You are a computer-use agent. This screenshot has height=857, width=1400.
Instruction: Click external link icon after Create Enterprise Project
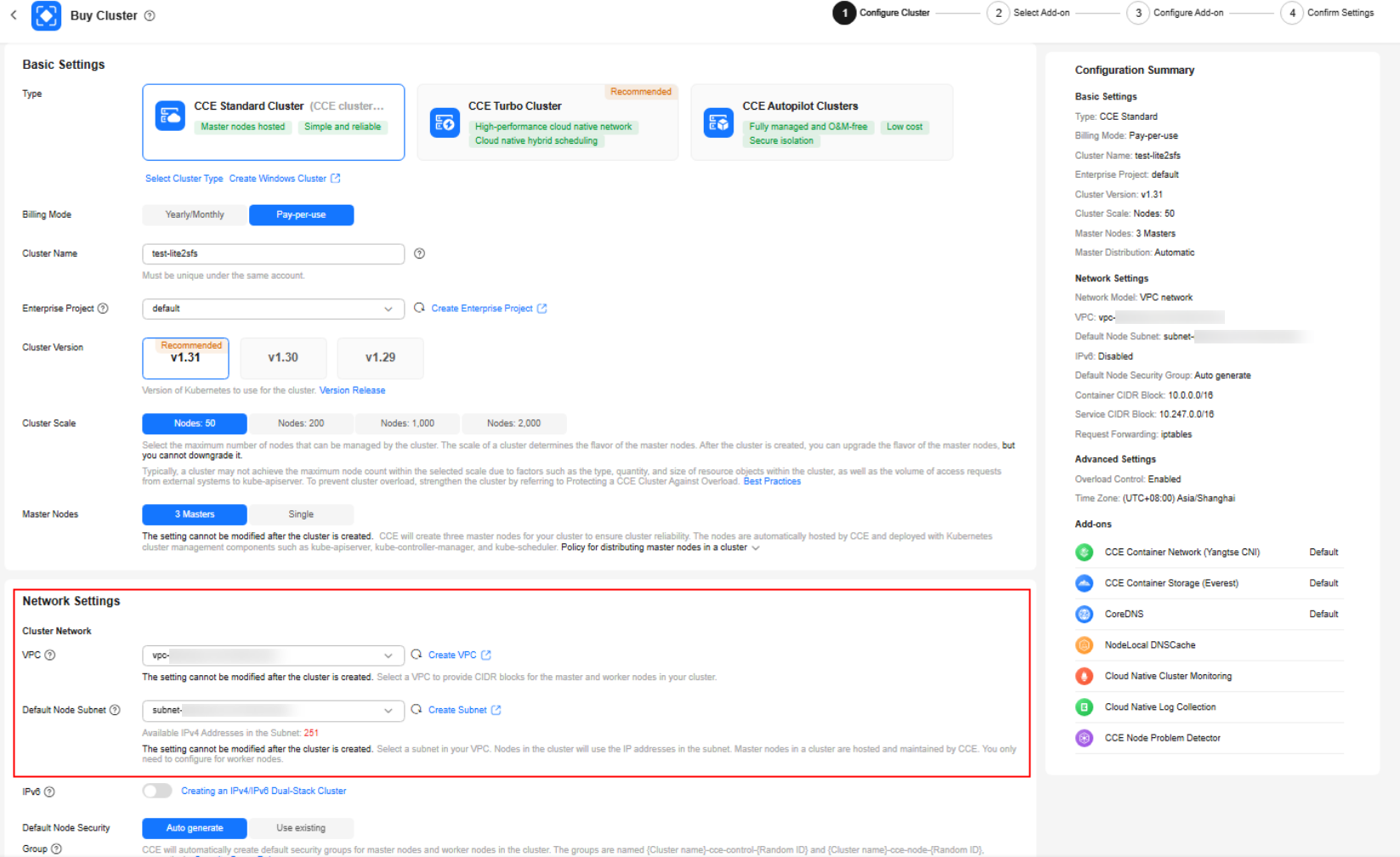541,309
